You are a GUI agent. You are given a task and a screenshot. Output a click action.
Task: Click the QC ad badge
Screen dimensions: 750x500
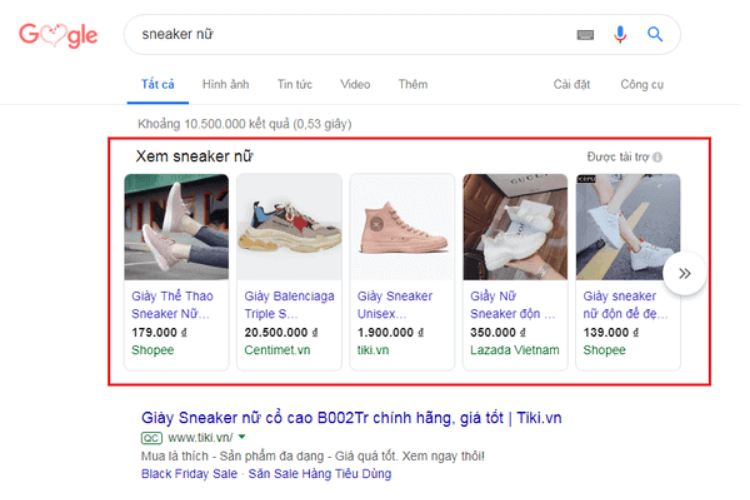[151, 438]
